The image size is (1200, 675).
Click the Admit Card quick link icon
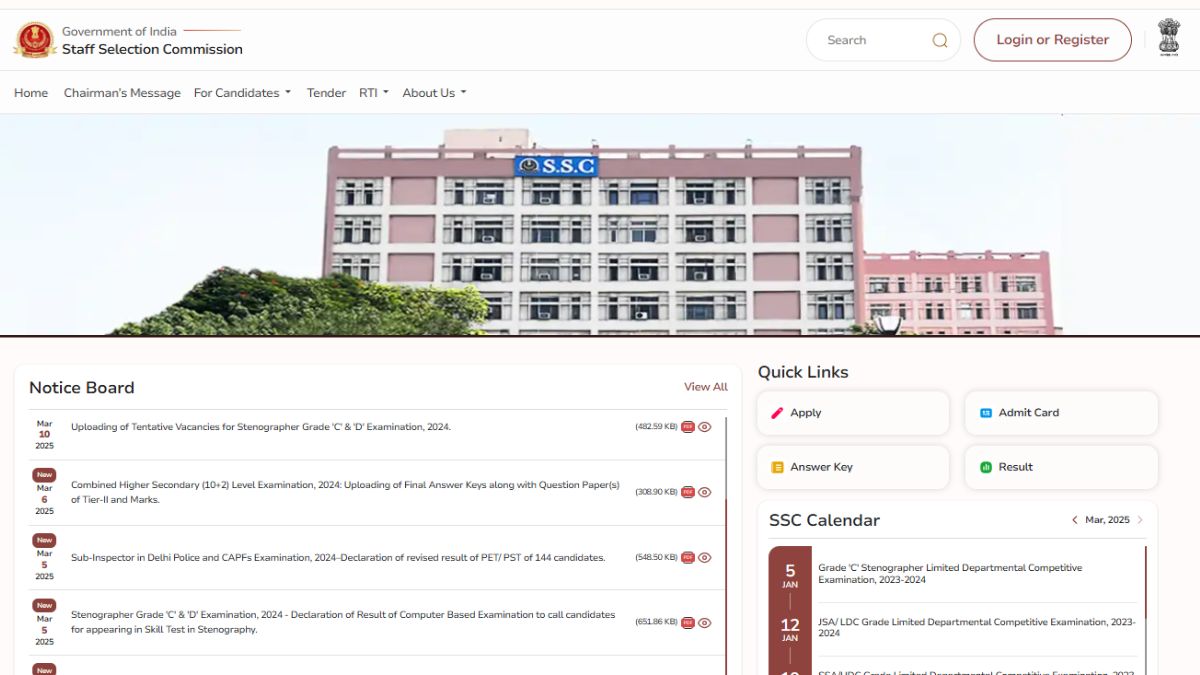[x=986, y=411]
